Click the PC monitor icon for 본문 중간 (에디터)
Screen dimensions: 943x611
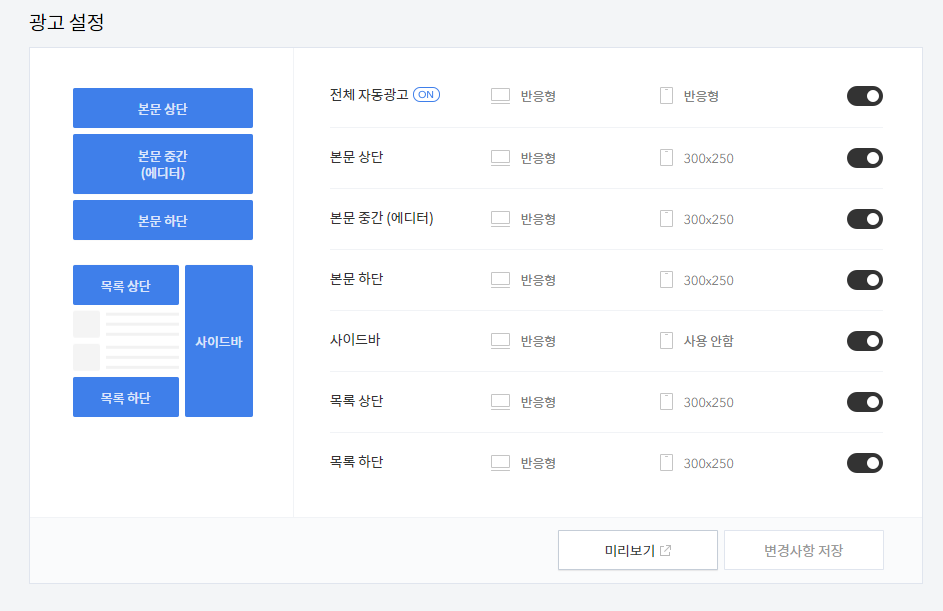point(499,218)
